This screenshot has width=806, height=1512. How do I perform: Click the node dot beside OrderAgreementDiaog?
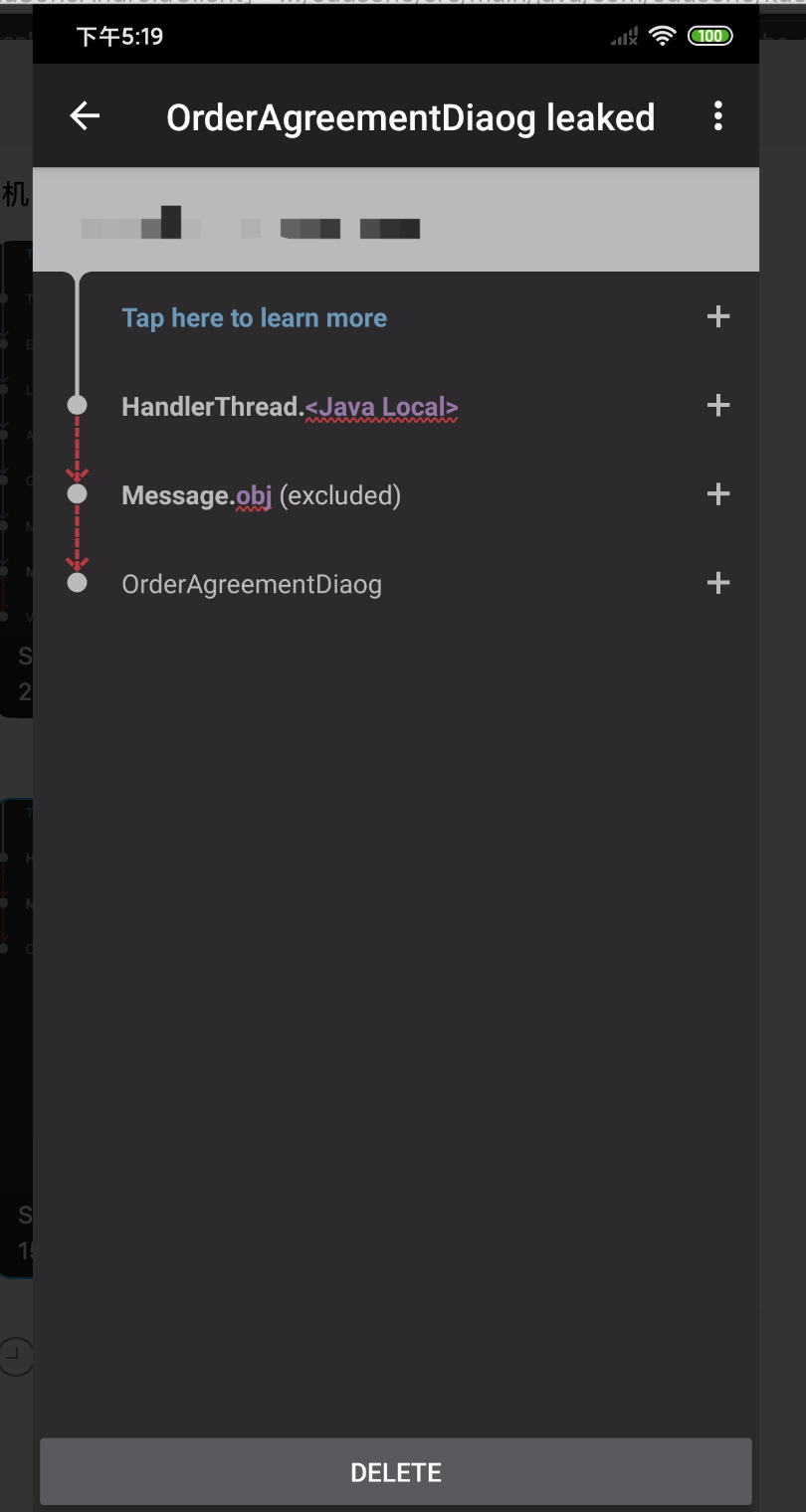click(77, 582)
